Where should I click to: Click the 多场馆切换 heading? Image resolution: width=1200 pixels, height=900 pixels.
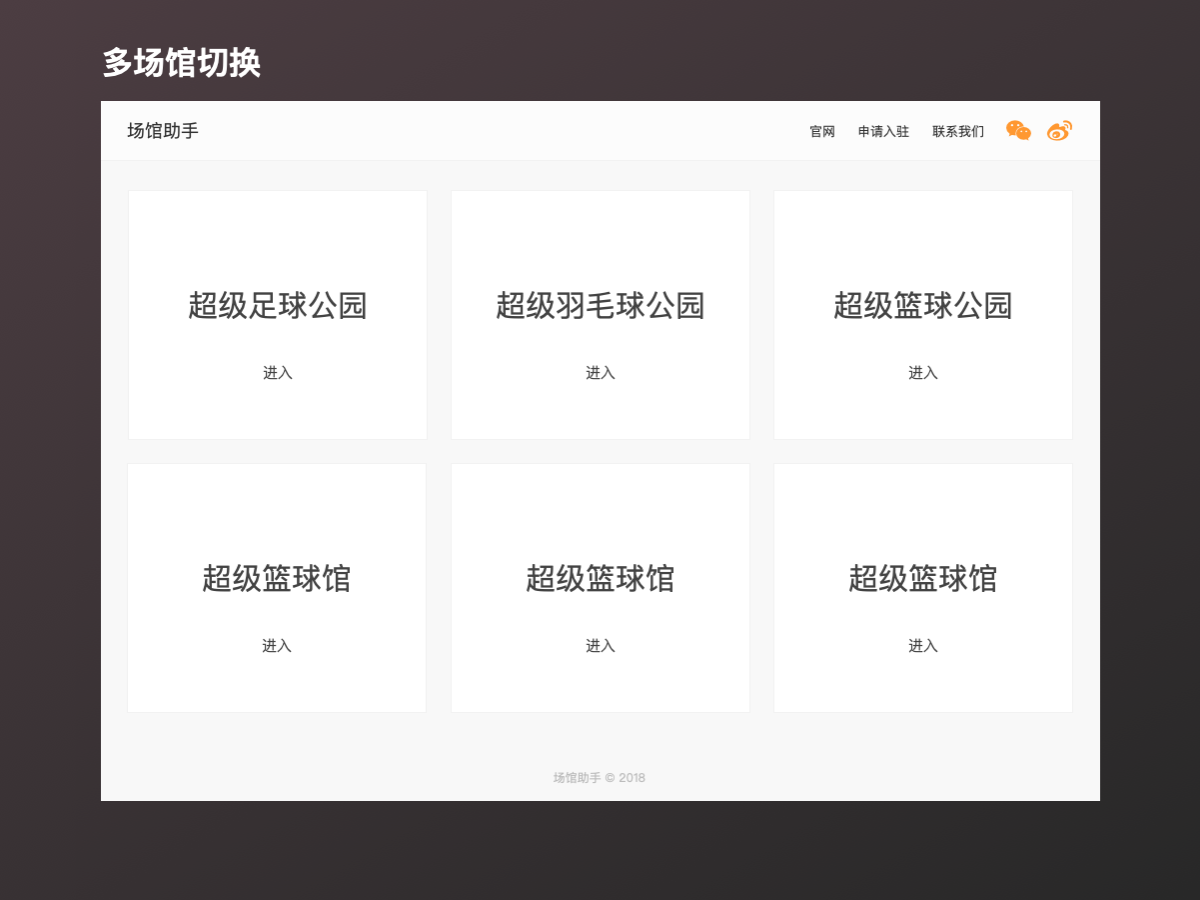(x=182, y=62)
